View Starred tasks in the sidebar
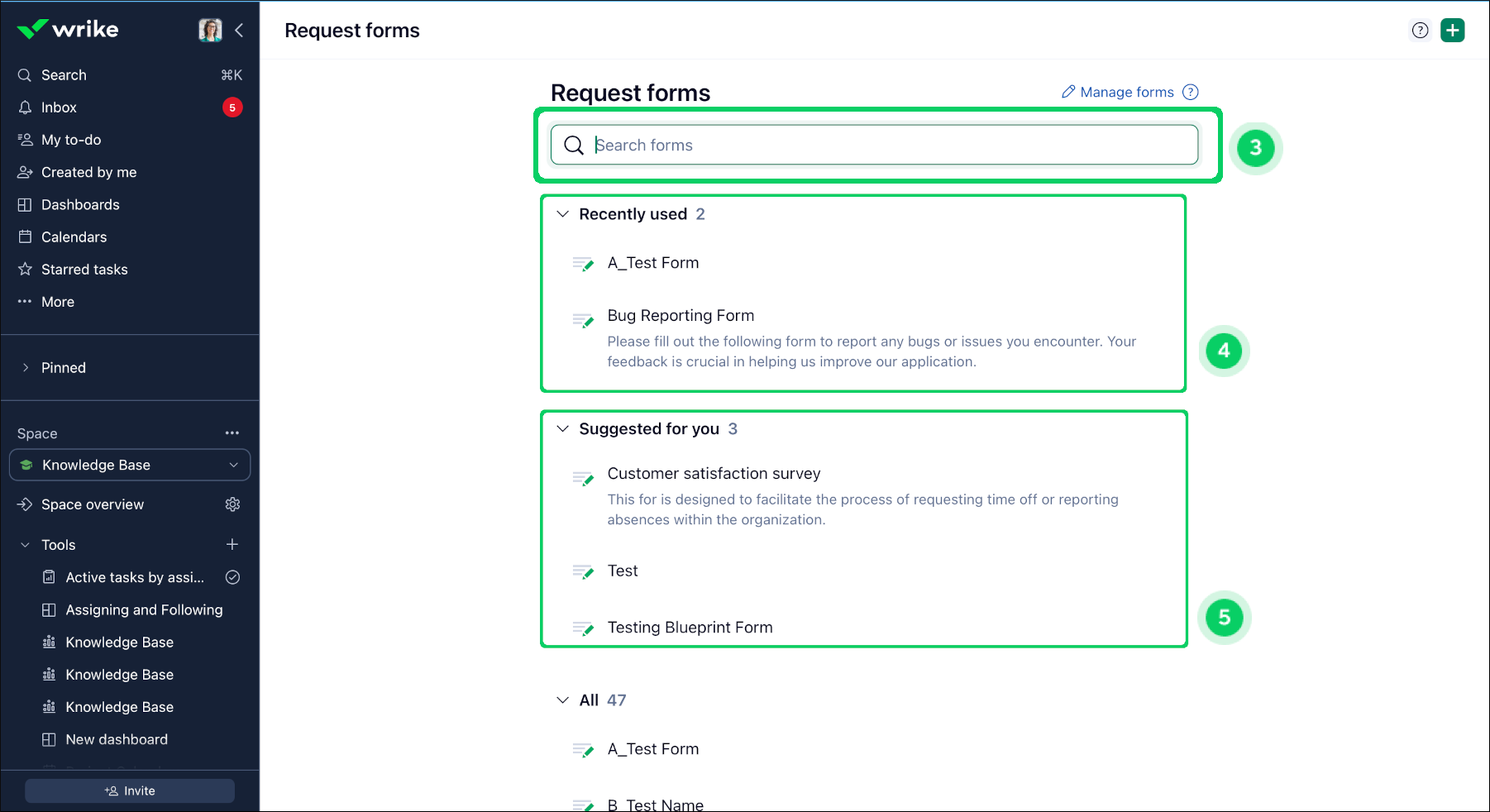 [25, 269]
